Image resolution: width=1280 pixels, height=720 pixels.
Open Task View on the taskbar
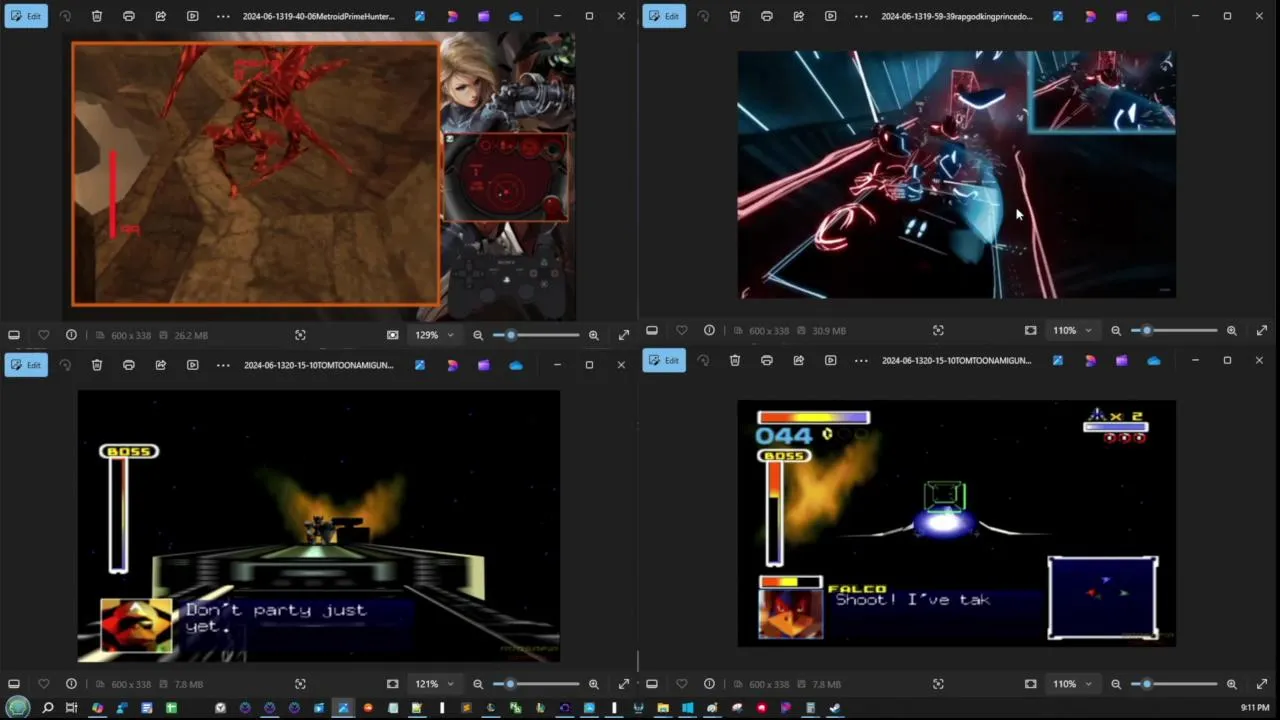pos(71,708)
